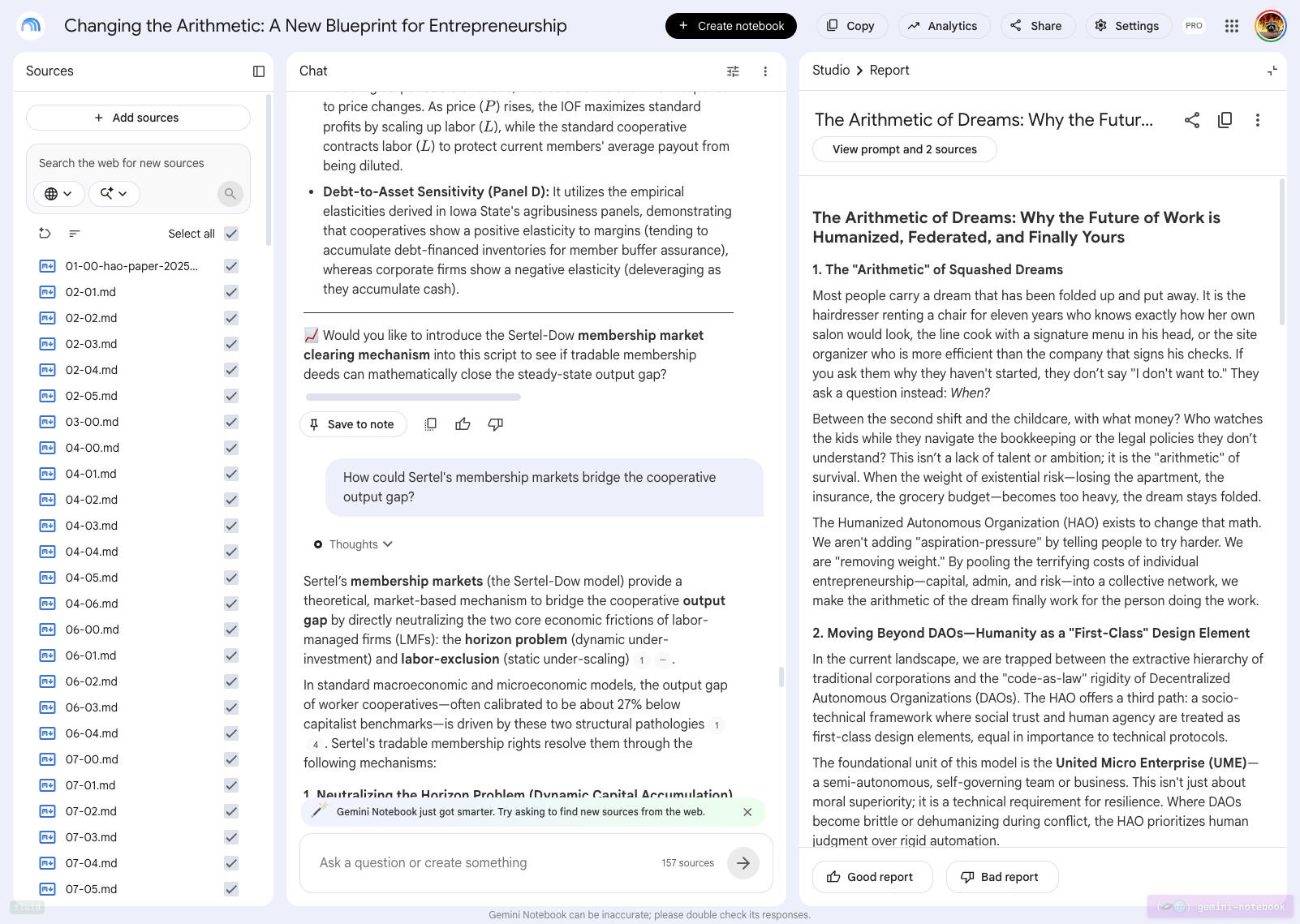The image size is (1300, 924).
Task: Copy the notebook with Copy button
Action: click(x=851, y=26)
